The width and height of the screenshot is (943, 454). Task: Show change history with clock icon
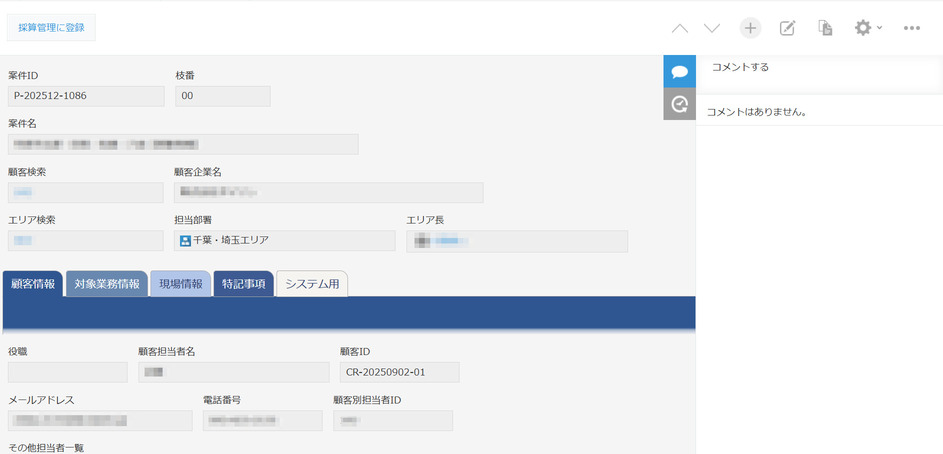679,104
